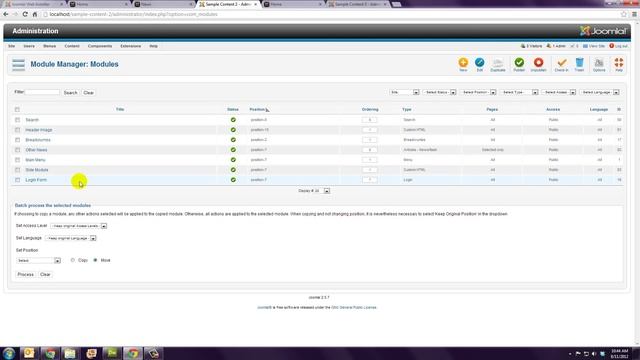Click the Joomla logo in header
The width and height of the screenshot is (640, 360).
pyautogui.click(x=603, y=31)
